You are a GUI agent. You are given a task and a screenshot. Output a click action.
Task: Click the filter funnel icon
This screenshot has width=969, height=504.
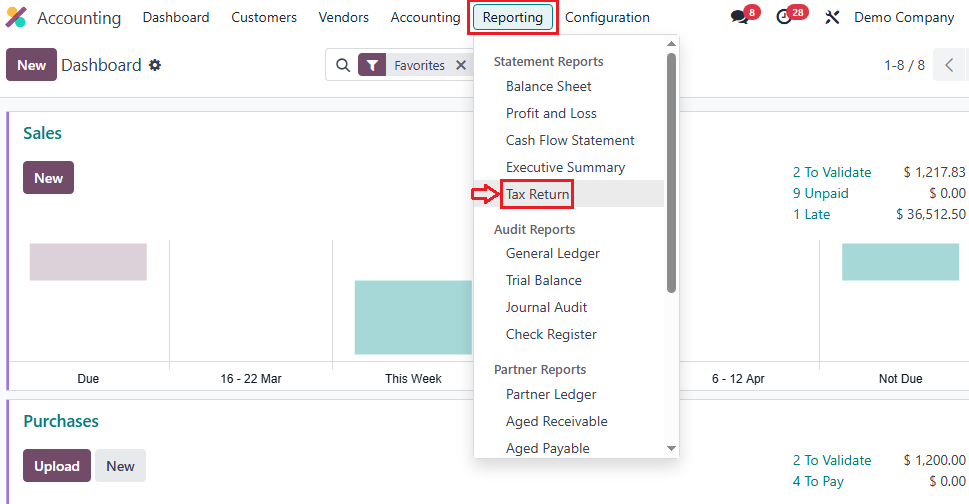[372, 65]
